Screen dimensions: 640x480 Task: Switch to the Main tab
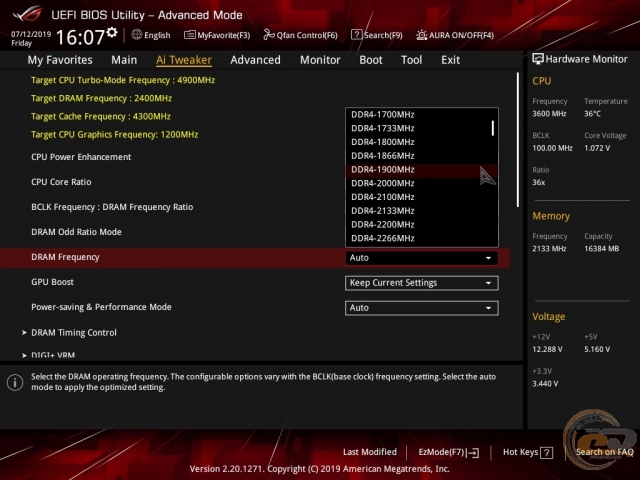click(124, 60)
